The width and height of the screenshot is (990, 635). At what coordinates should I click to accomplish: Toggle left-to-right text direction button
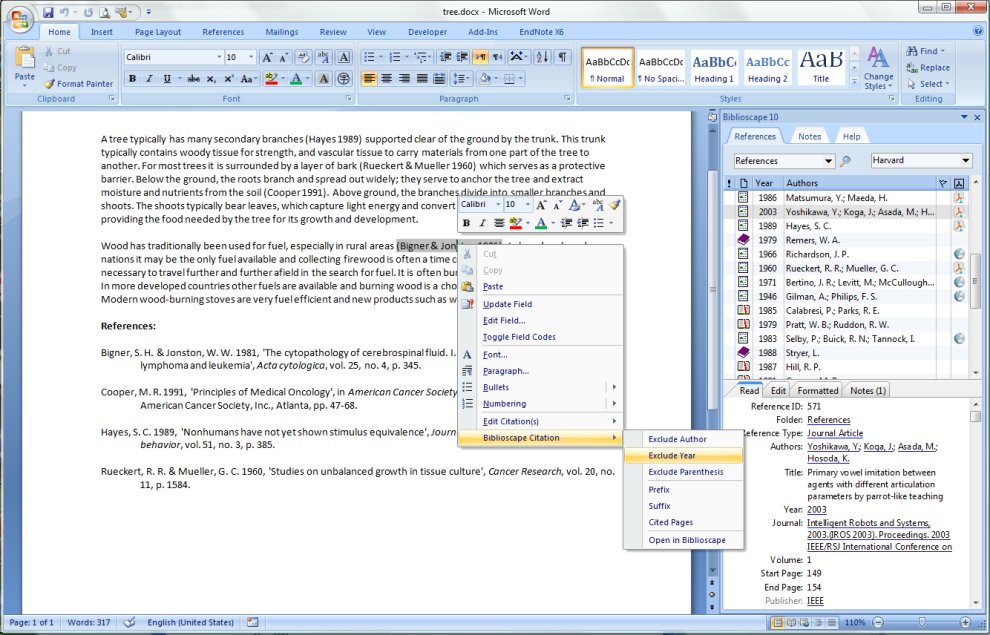point(480,57)
